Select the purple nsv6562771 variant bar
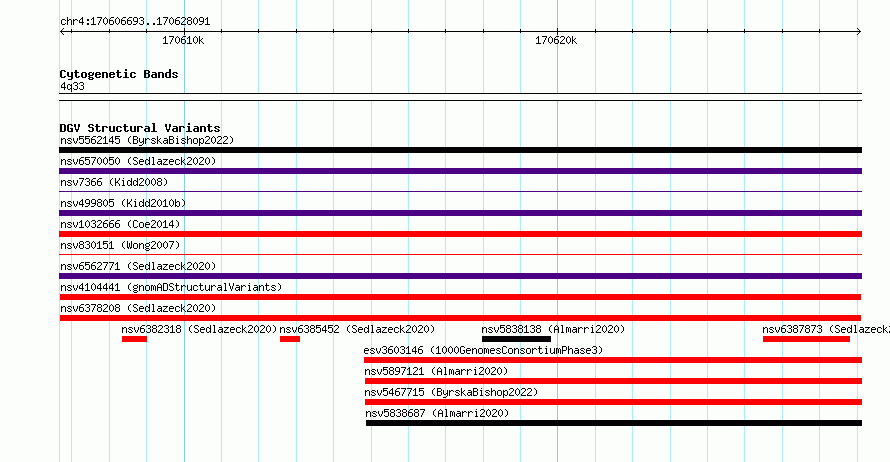Screen dimensions: 890x462 (460, 276)
